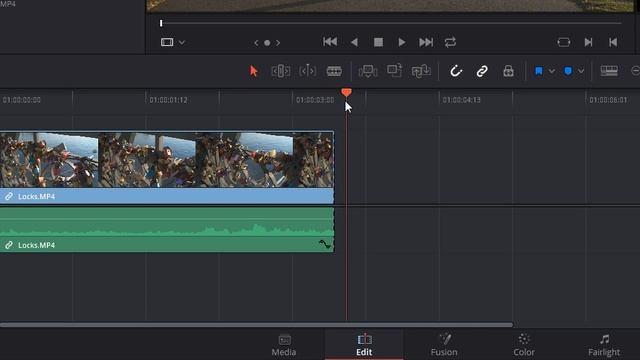The width and height of the screenshot is (640, 360).
Task: Go to next keyframe arrow
Action: tap(278, 43)
